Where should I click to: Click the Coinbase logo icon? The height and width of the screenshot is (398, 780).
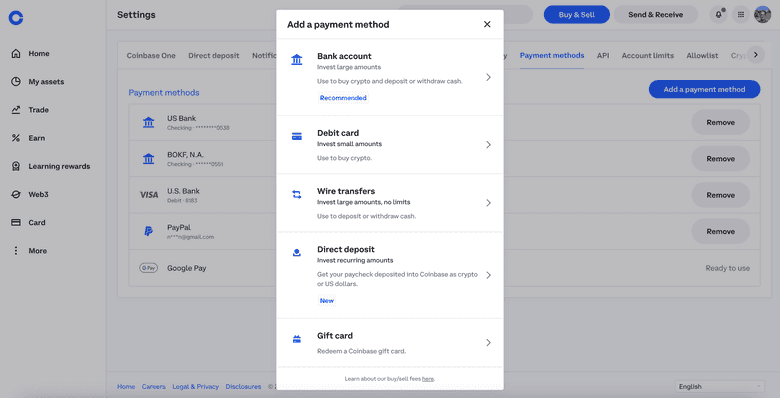pos(16,18)
